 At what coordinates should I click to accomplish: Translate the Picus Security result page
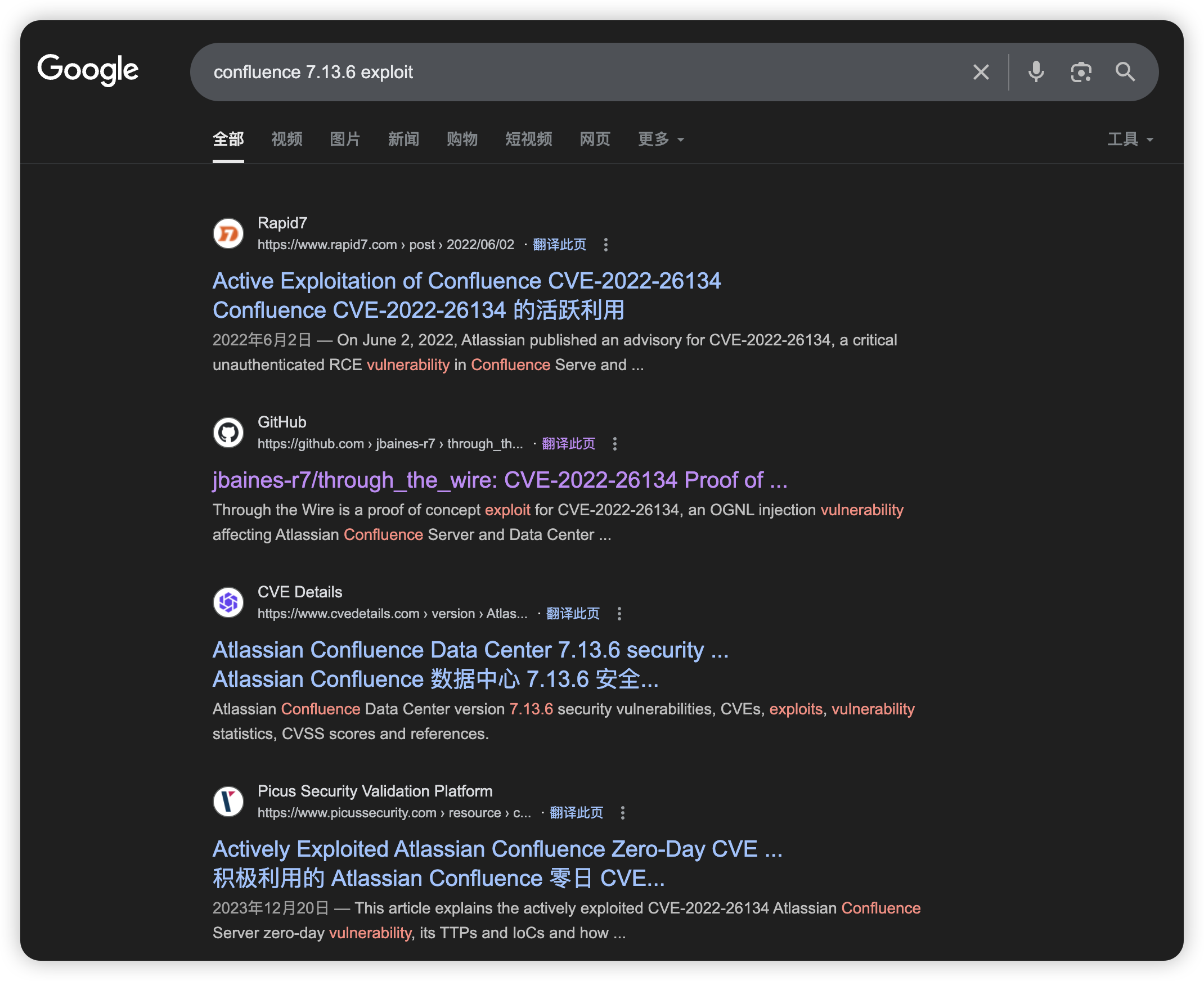coord(577,813)
